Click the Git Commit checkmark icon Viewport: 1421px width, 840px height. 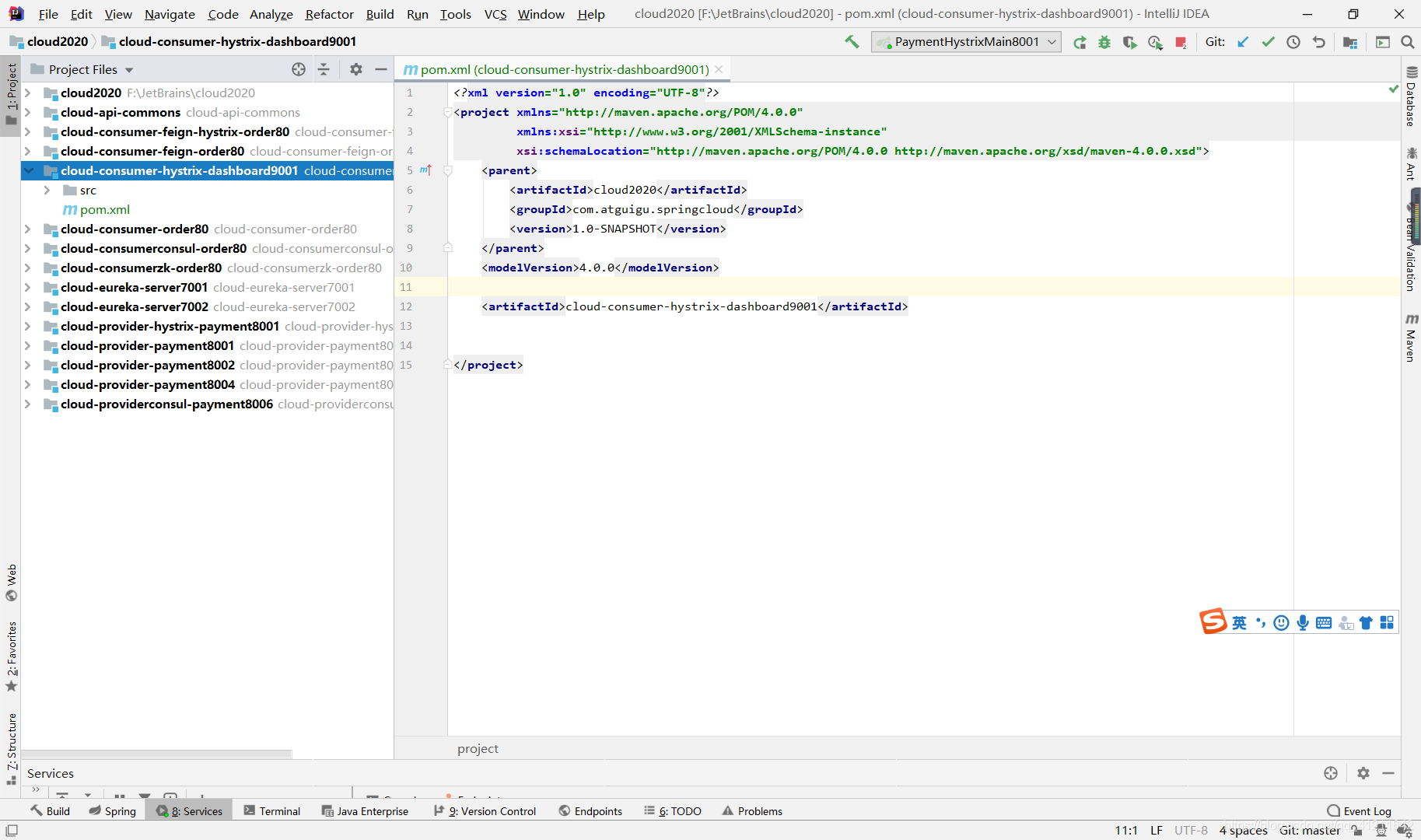click(x=1268, y=42)
